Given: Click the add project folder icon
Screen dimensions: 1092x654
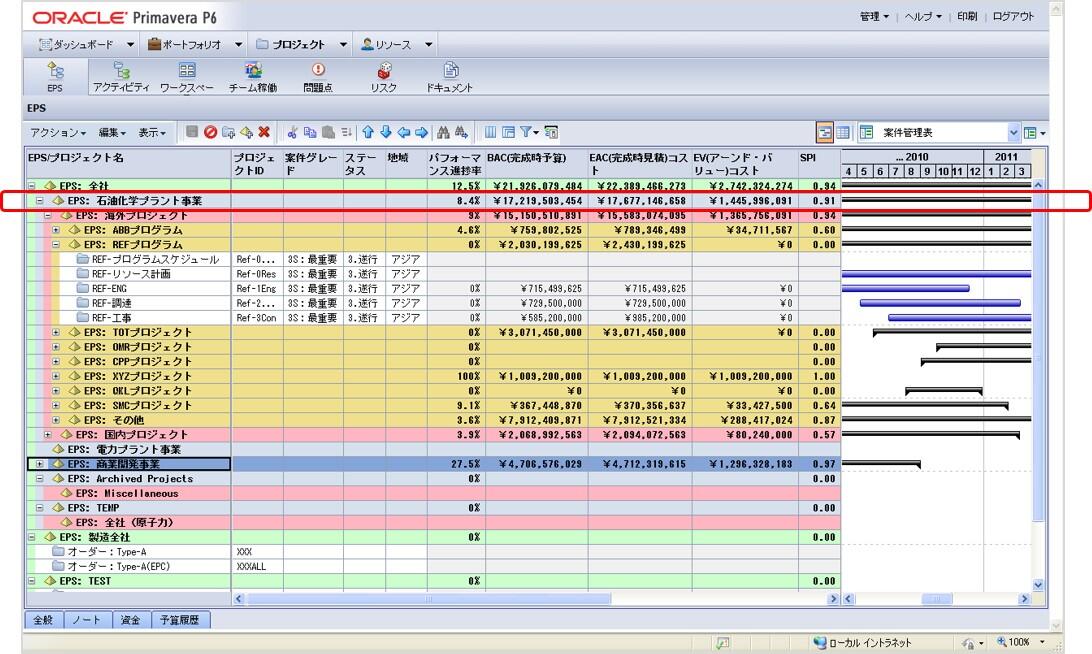Looking at the screenshot, I should coord(228,132).
